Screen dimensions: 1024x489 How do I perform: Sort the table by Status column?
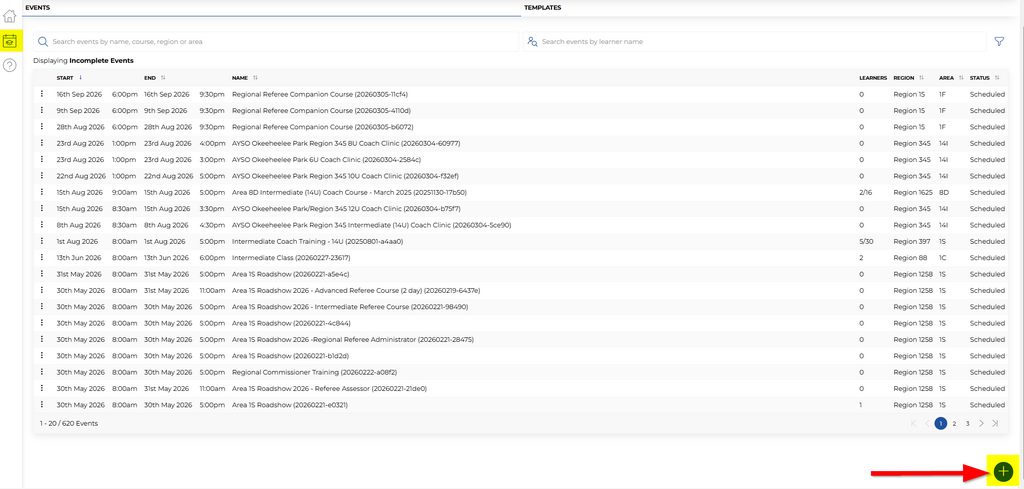(981, 77)
